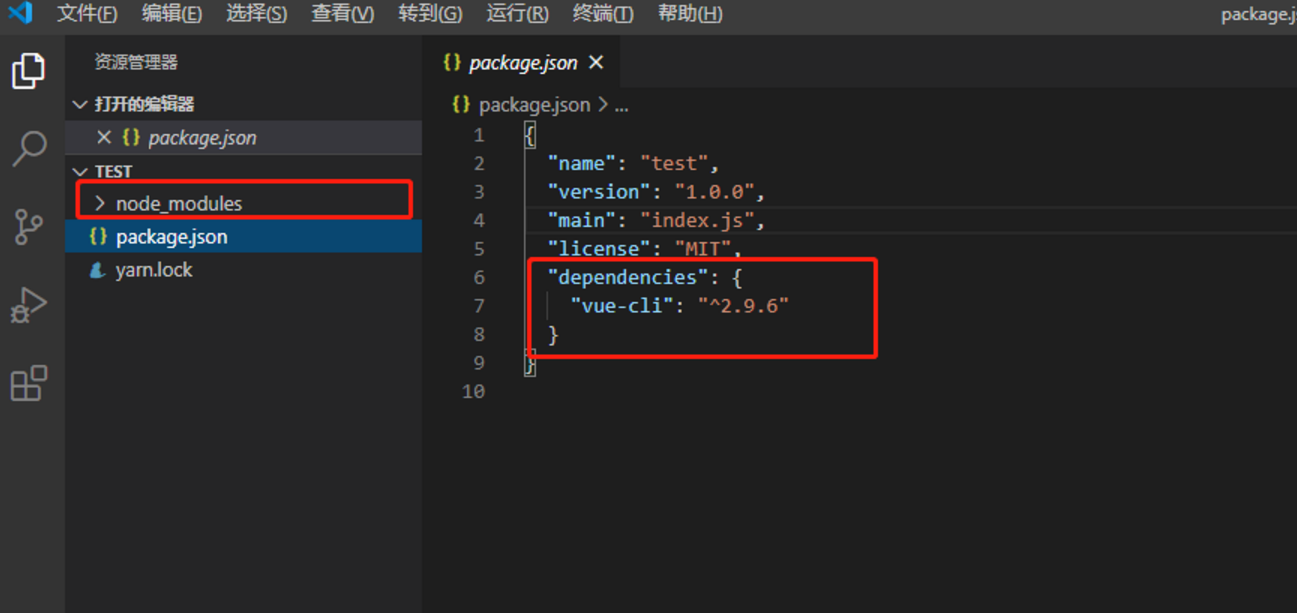Collapse the TEST folder section
This screenshot has width=1297, height=613.
click(x=81, y=171)
